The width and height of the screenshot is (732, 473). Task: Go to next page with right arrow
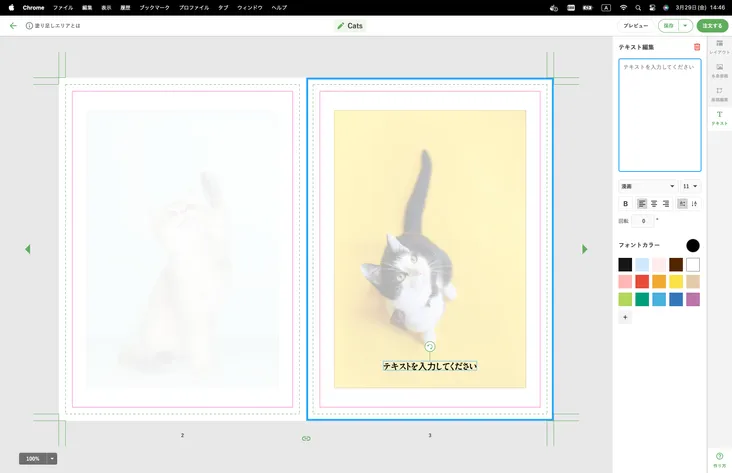(x=585, y=249)
